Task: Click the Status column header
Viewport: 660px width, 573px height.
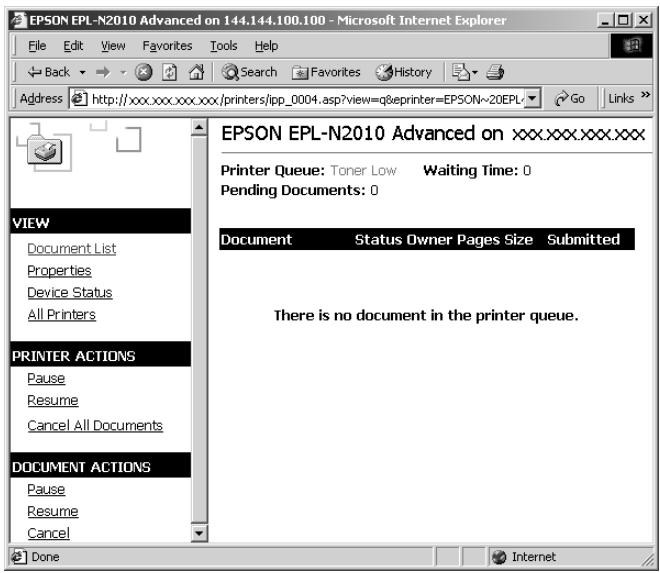Action: click(x=378, y=240)
